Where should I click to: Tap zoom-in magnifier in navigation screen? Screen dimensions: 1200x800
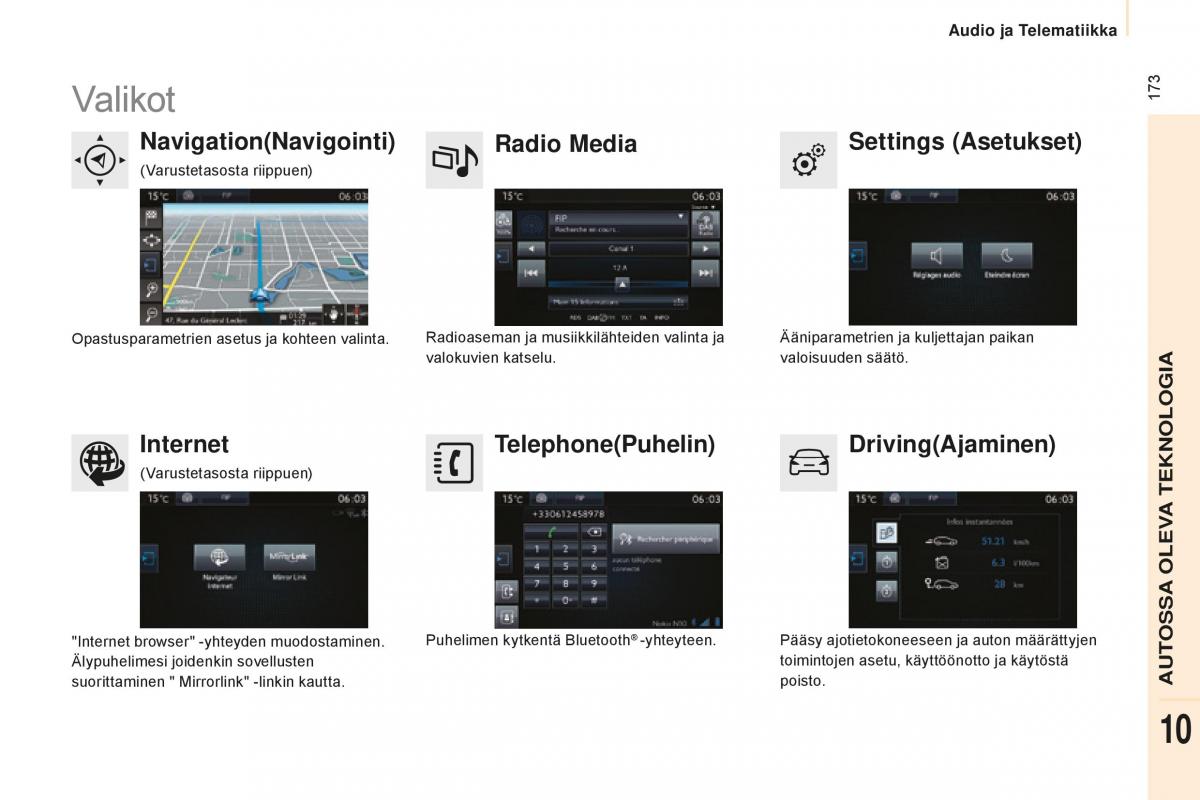coord(151,290)
